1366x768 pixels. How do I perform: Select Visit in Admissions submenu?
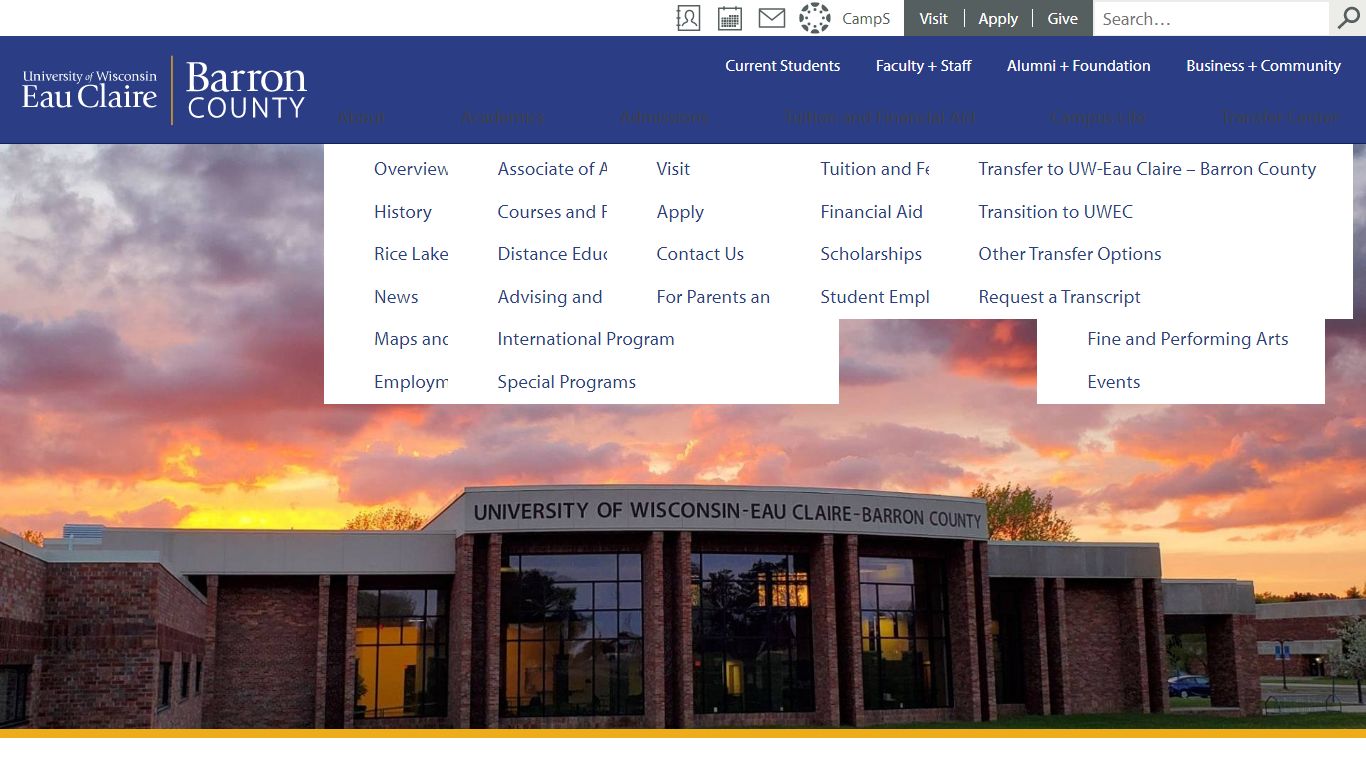tap(673, 169)
